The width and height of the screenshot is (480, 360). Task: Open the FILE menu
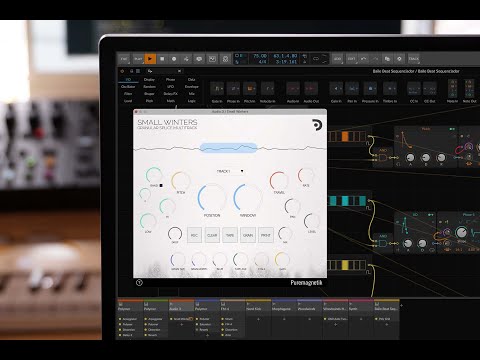click(124, 59)
